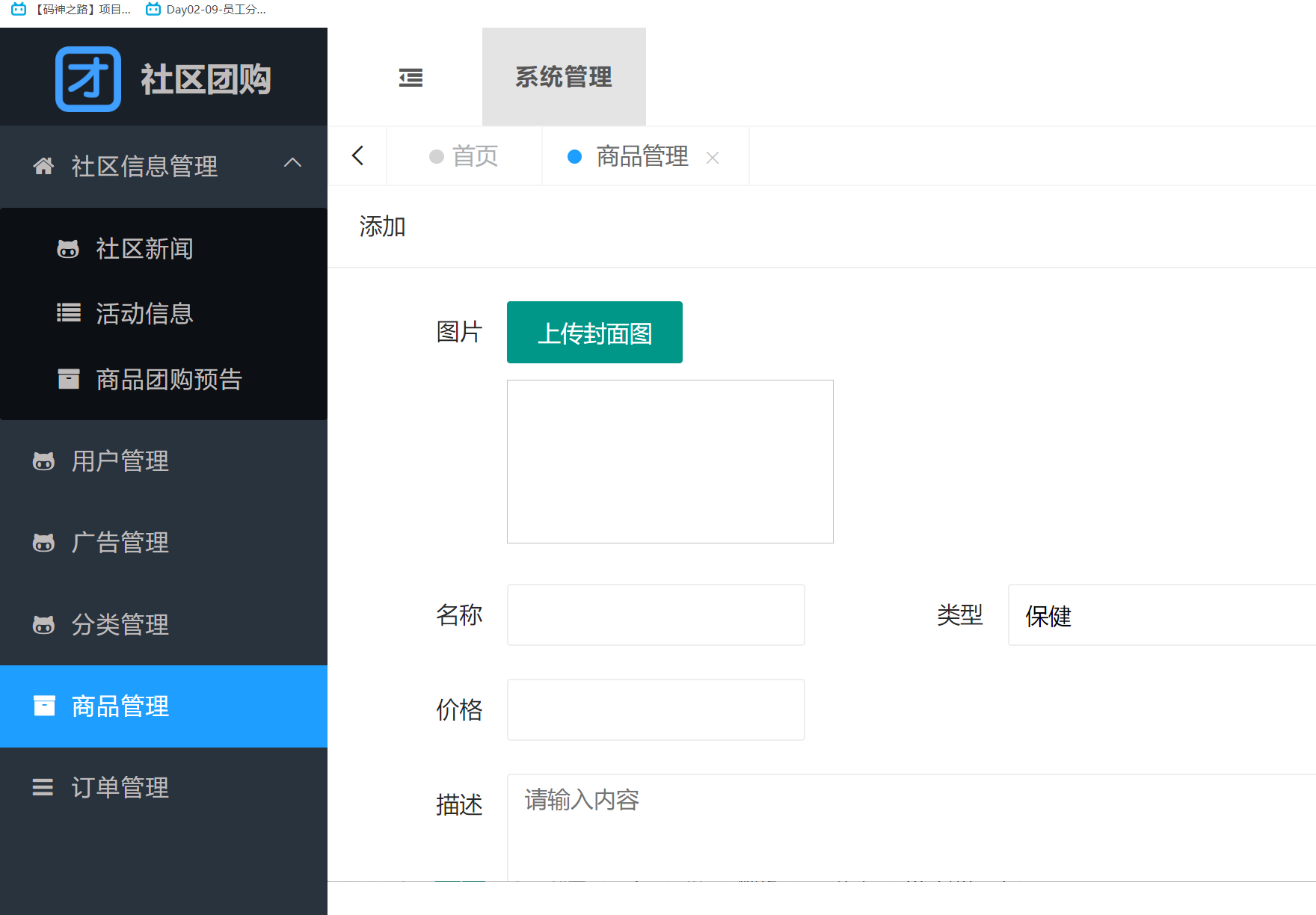This screenshot has height=915, width=1316.
Task: Click the 描述 textarea with 请输入内容
Action: pyautogui.click(x=911, y=828)
